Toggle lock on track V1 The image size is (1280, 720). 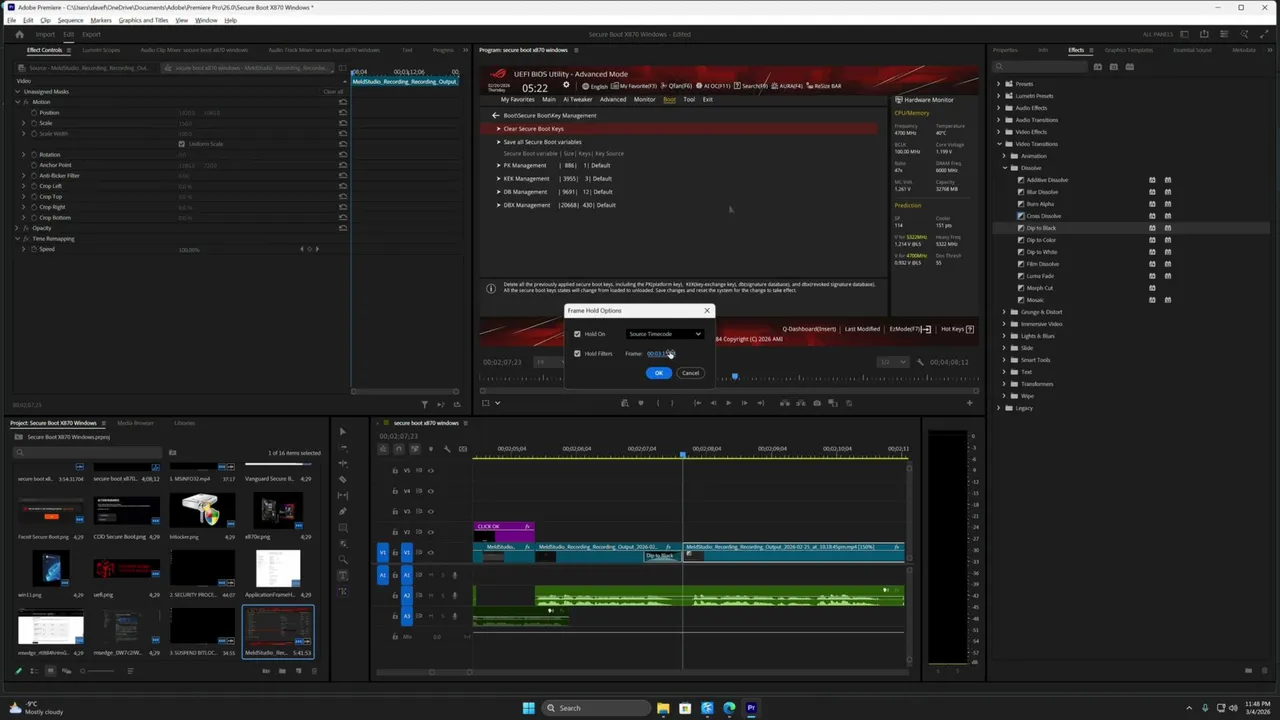click(x=395, y=552)
